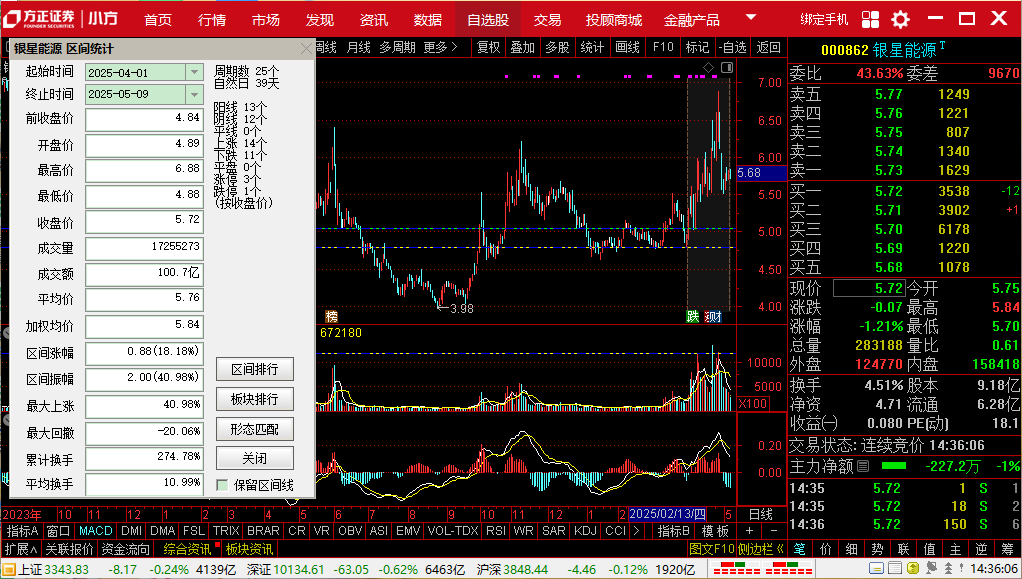Show more indicators with the > arrow
This screenshot has height=579, width=1022.
click(x=637, y=531)
